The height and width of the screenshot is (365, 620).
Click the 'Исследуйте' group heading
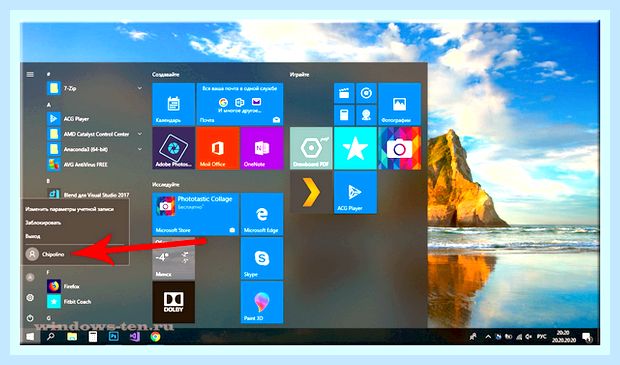(x=166, y=184)
